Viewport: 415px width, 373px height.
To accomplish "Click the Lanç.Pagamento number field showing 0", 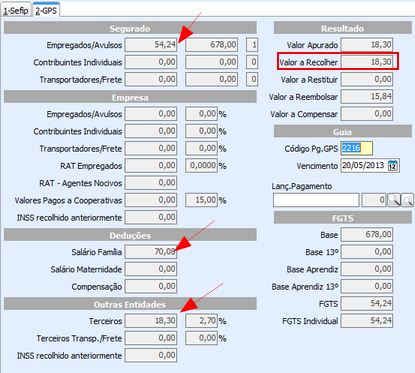I will click(x=374, y=200).
